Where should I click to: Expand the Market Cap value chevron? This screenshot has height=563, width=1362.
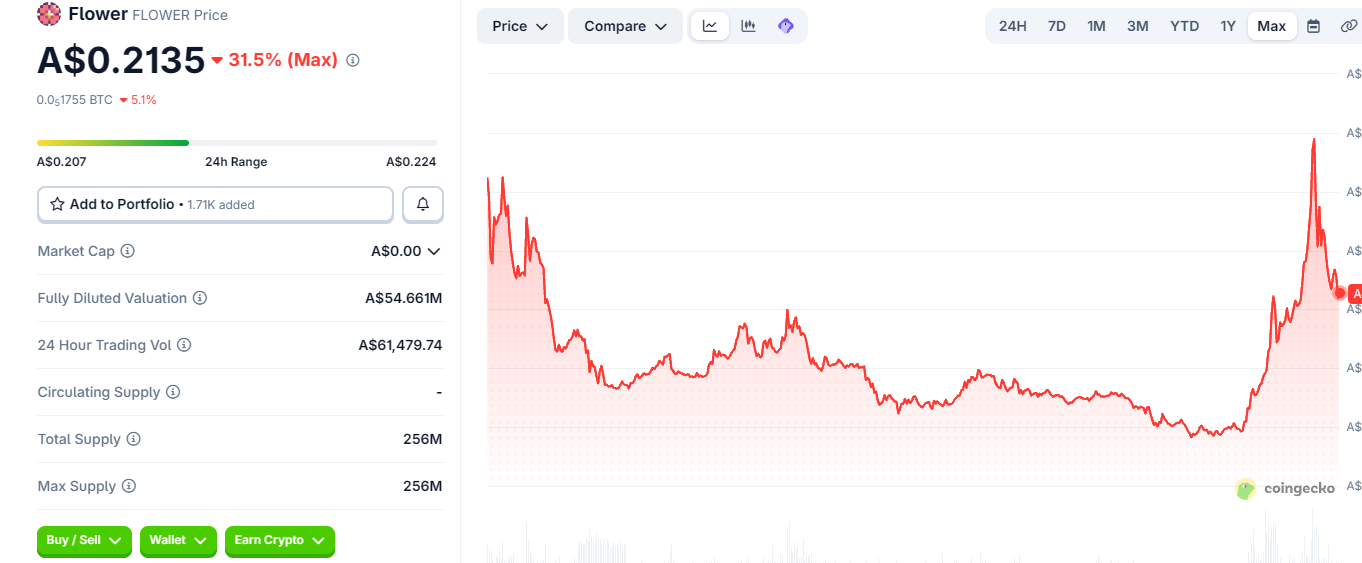[434, 252]
